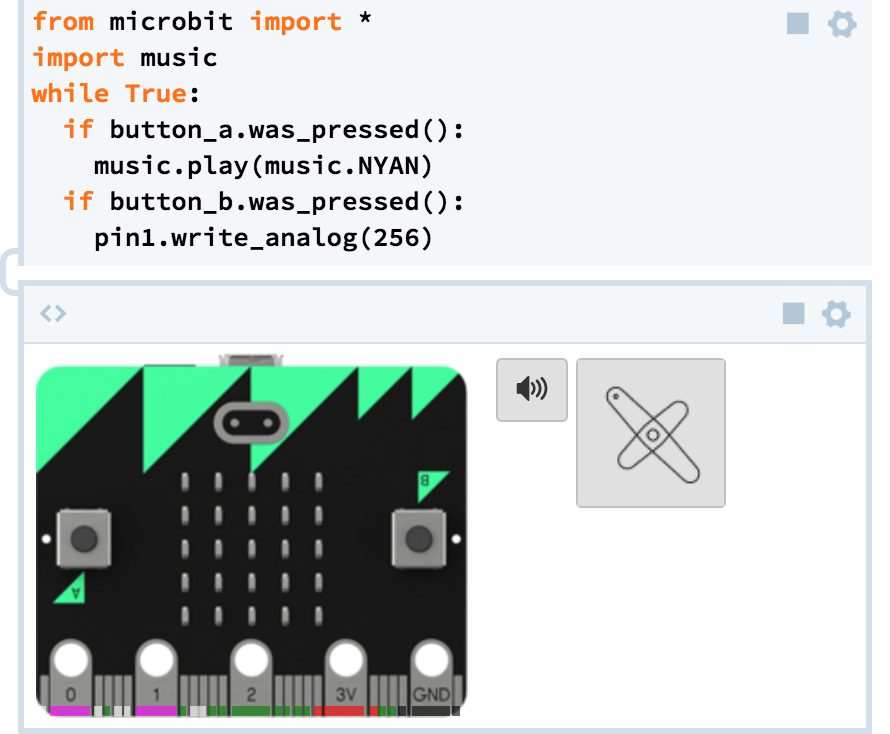Click the 'music.play(music.NYAN)' code line
Image resolution: width=890 pixels, height=734 pixels.
coord(263,166)
